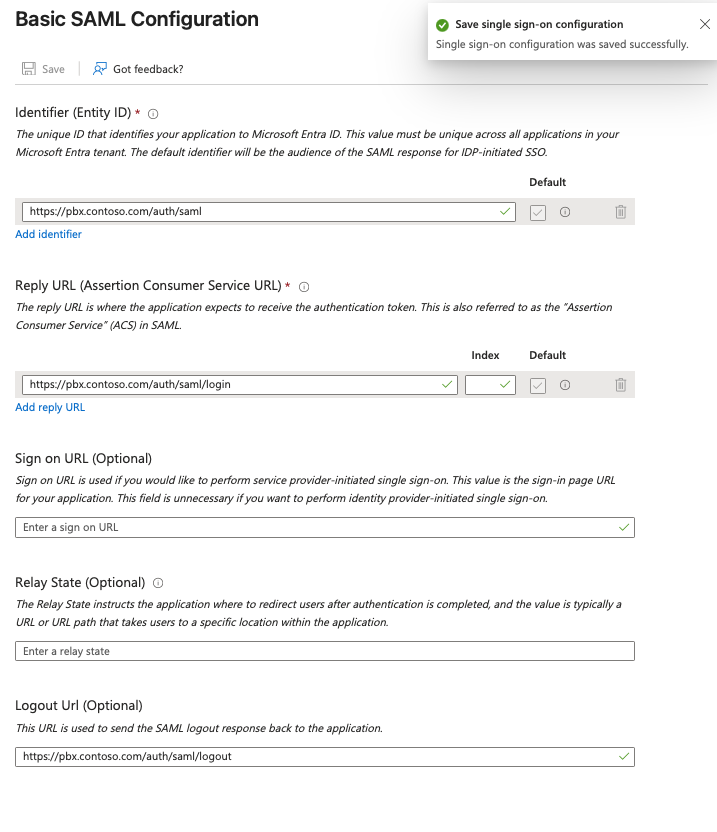Viewport: 717px width, 832px height.
Task: Click the Add reply URL link
Action: (50, 407)
